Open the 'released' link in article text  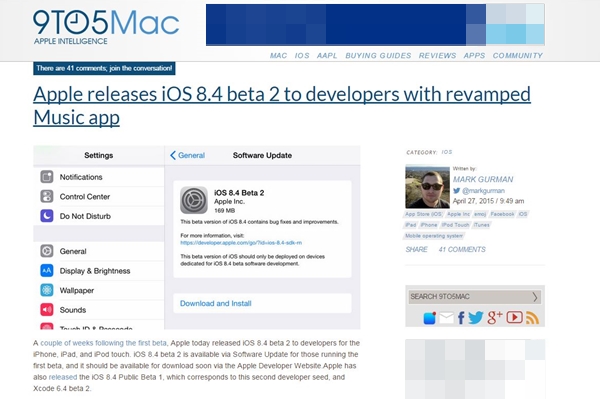click(63, 377)
